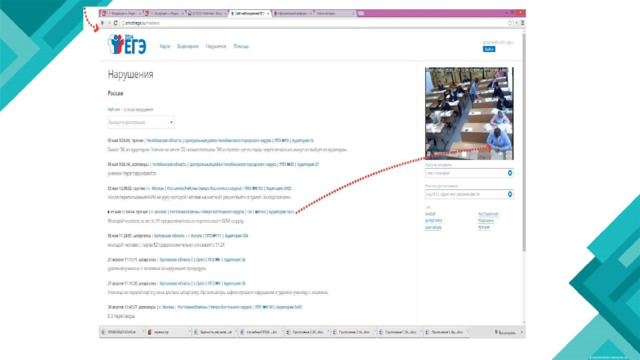Open the Аудитория link in fourth violation entry

[281, 212]
